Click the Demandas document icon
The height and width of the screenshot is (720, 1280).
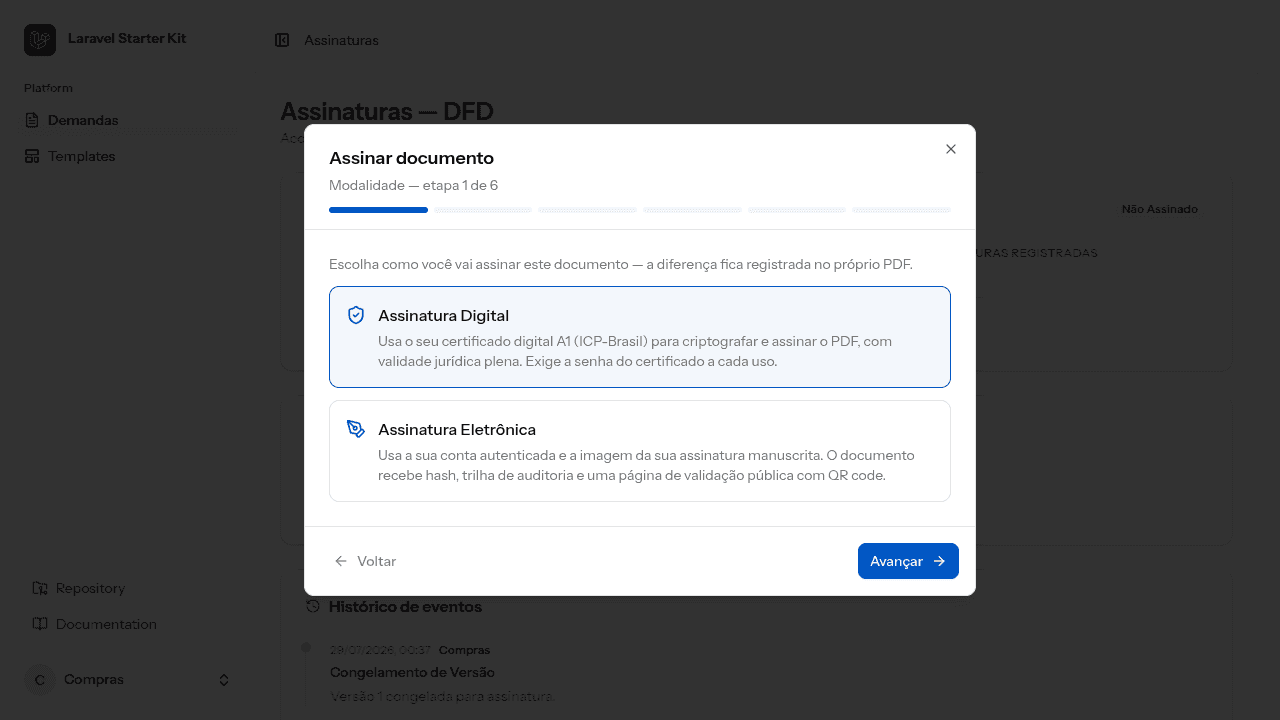pyautogui.click(x=32, y=120)
